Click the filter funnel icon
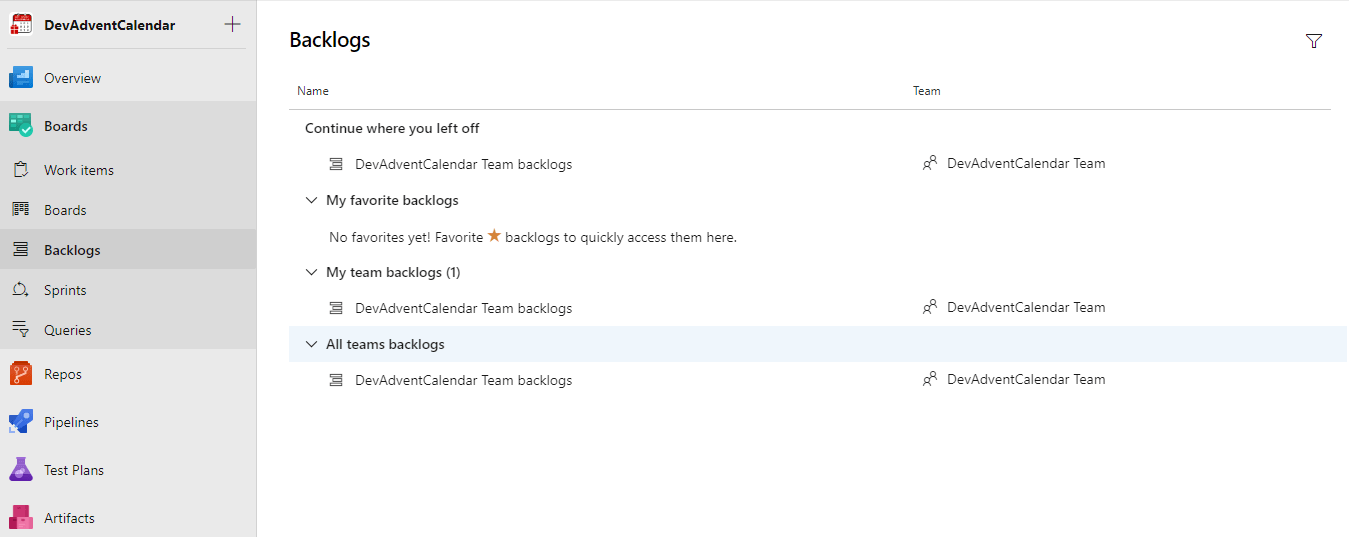Image resolution: width=1349 pixels, height=537 pixels. click(x=1314, y=41)
